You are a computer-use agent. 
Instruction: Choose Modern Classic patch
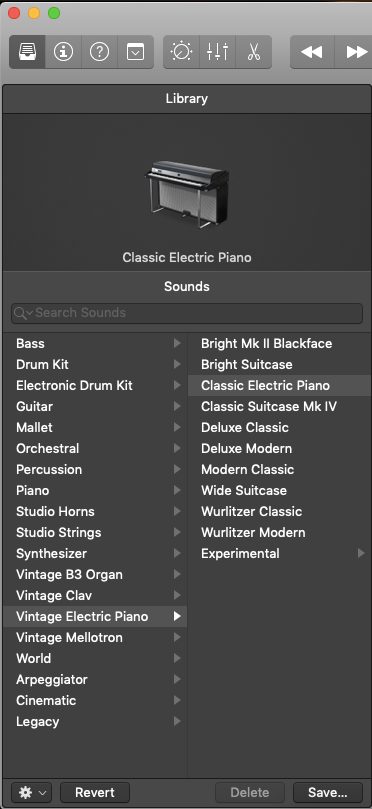pos(279,470)
